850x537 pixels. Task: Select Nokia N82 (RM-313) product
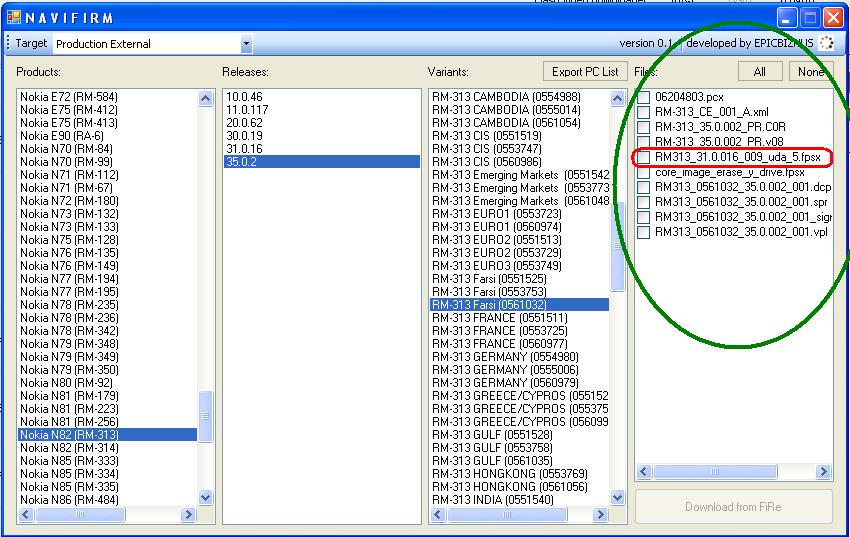(107, 435)
